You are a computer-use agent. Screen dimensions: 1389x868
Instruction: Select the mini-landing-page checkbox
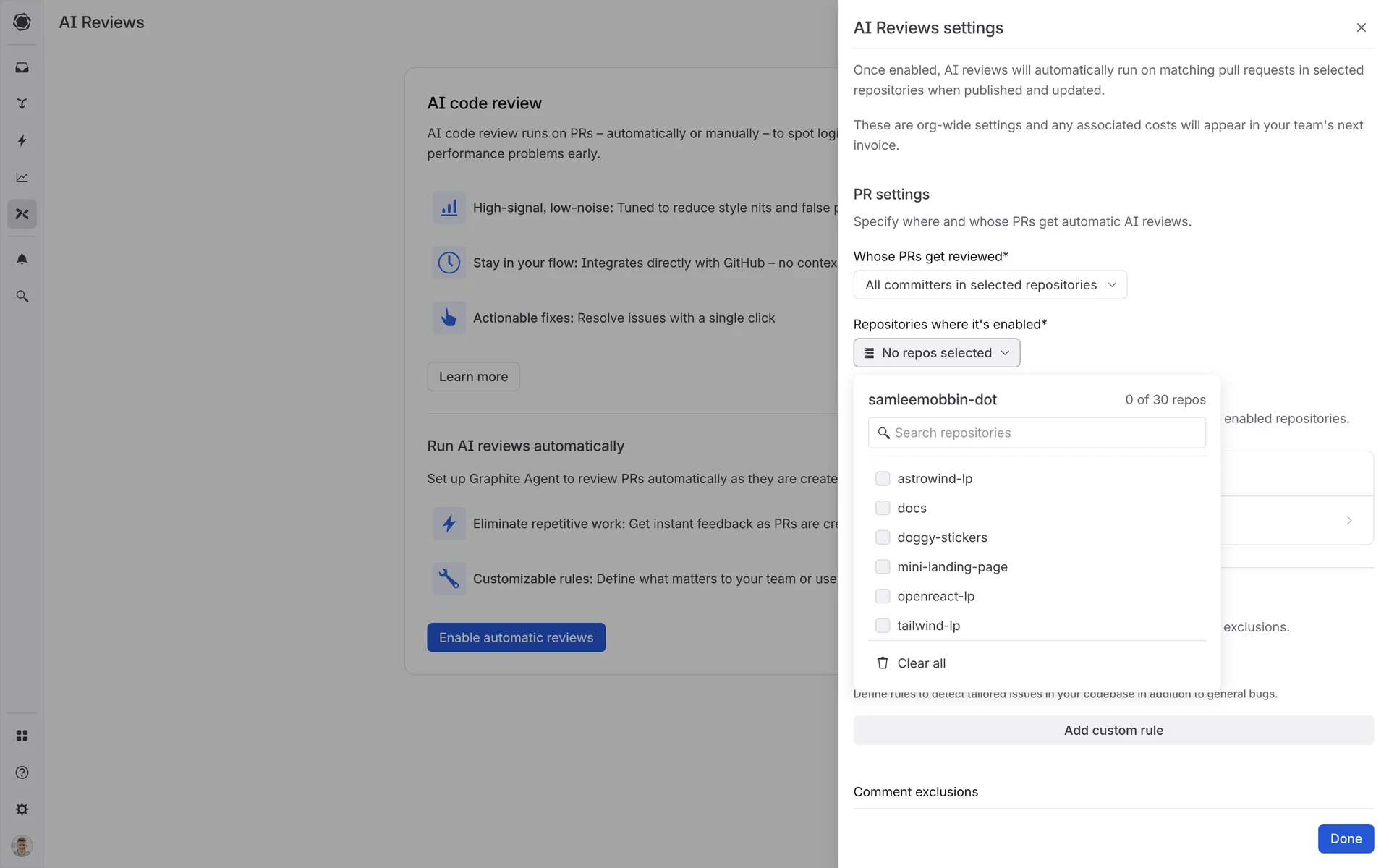pos(882,566)
